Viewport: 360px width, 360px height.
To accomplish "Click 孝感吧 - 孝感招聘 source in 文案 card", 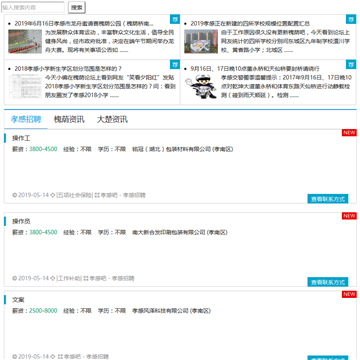I will point(86,357).
